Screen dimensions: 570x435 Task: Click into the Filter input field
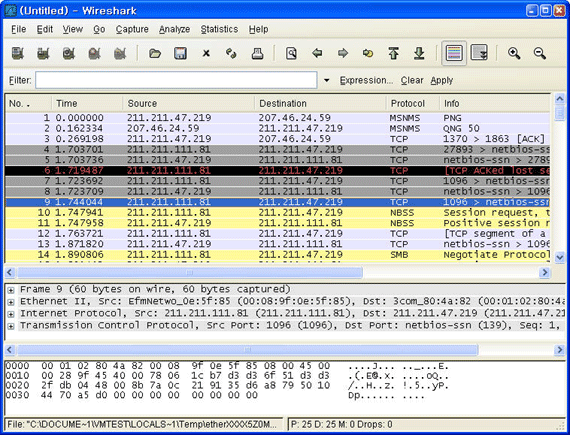coord(176,80)
